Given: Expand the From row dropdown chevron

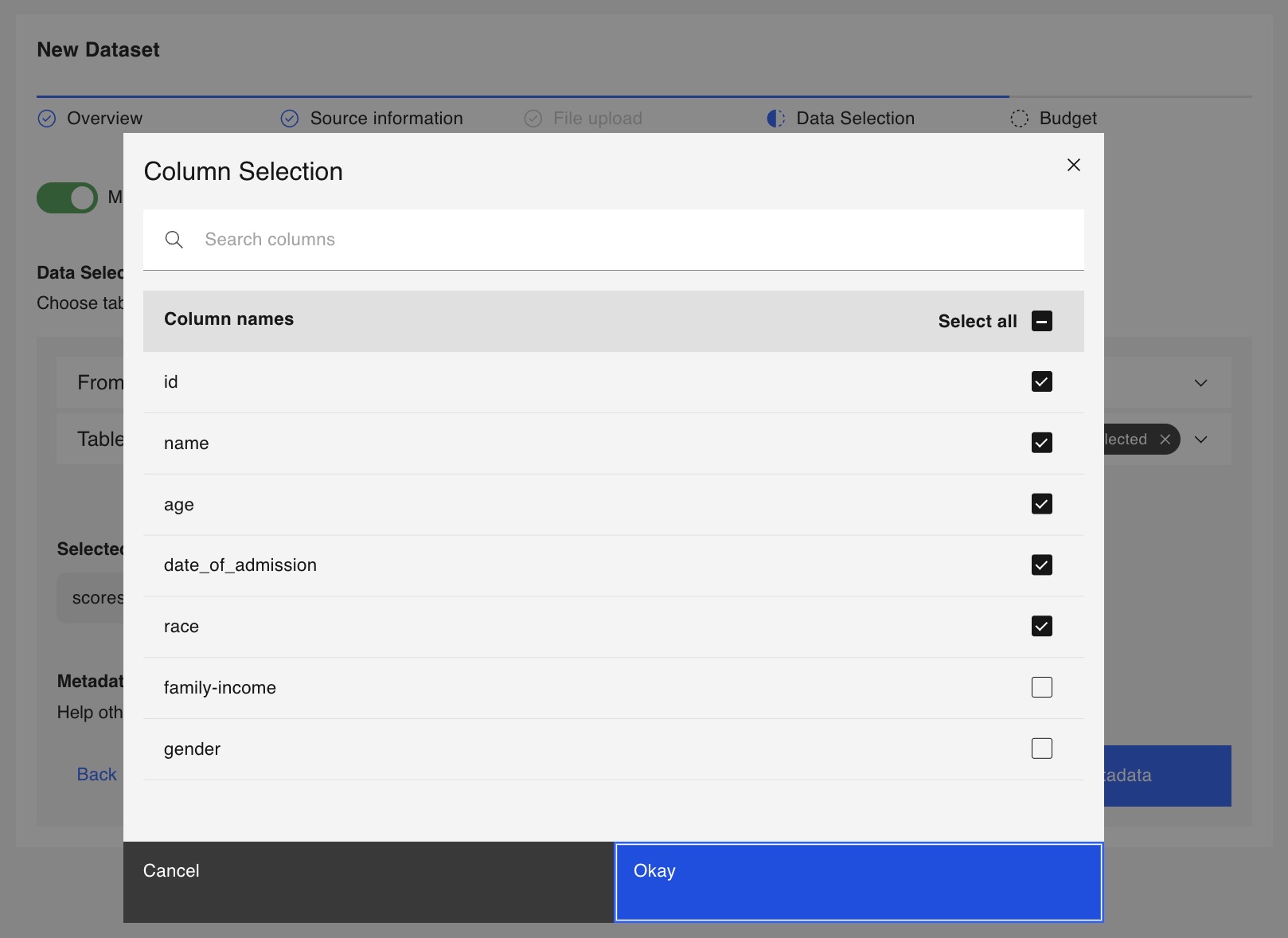Looking at the screenshot, I should click(x=1201, y=383).
